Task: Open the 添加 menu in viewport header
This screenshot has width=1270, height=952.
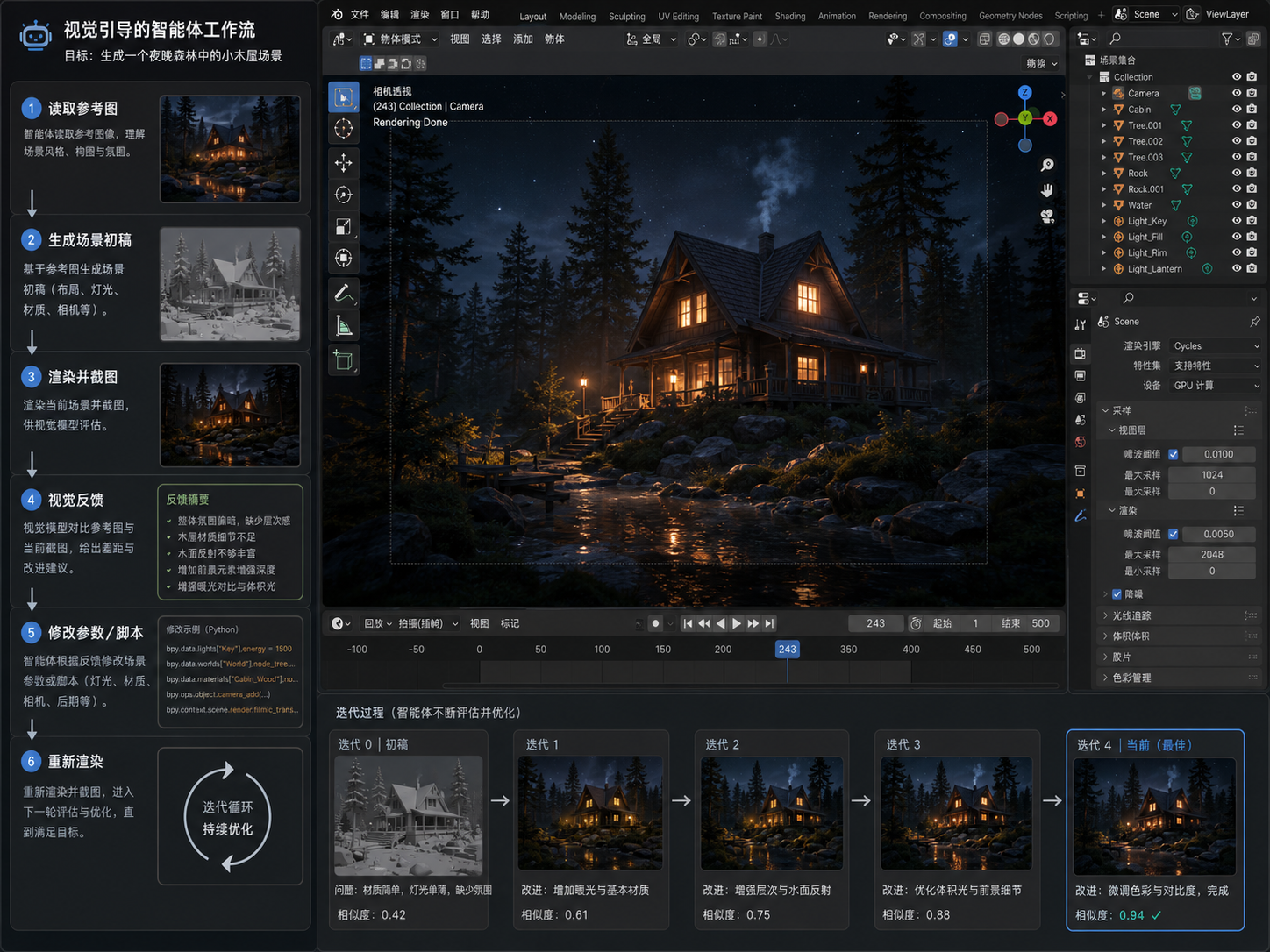Action: (x=523, y=39)
